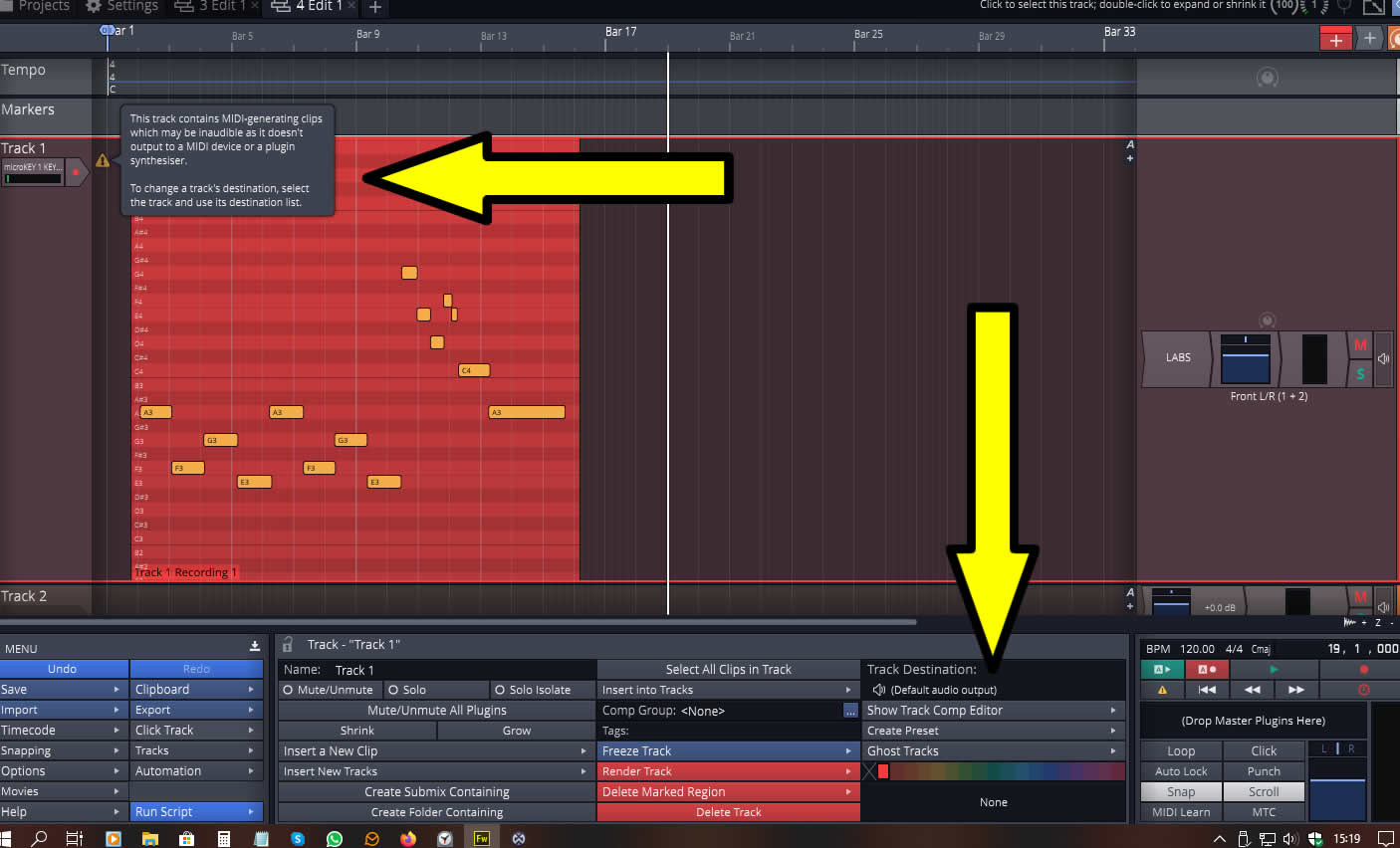Screen dimensions: 1400x848
Task: Enable the Loop button
Action: click(x=1180, y=750)
